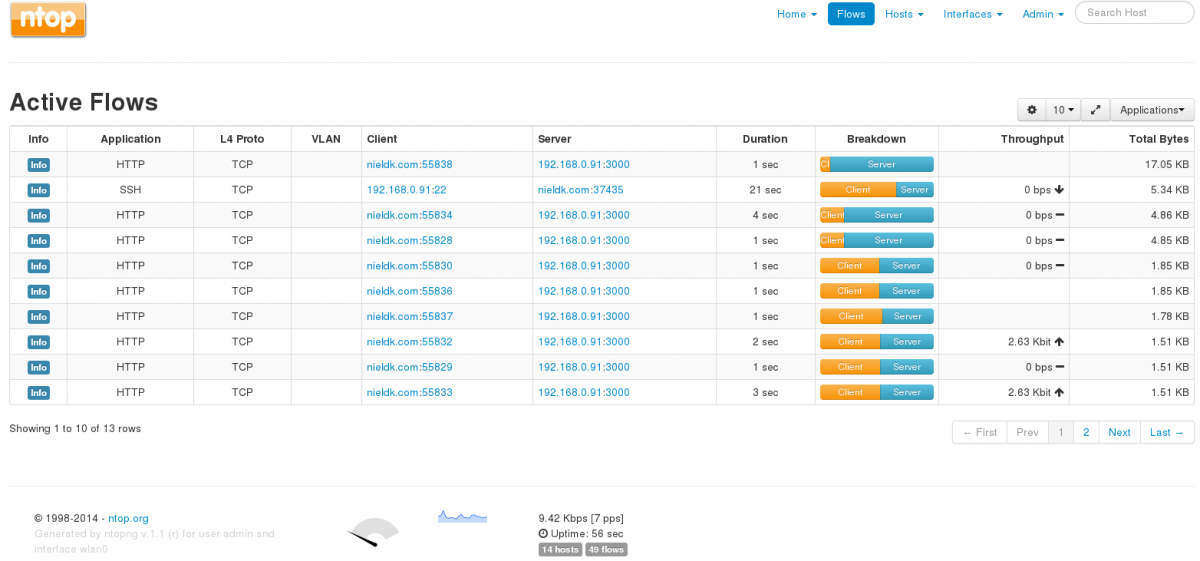Open the rows-per-page 10 dropdown

1063,110
